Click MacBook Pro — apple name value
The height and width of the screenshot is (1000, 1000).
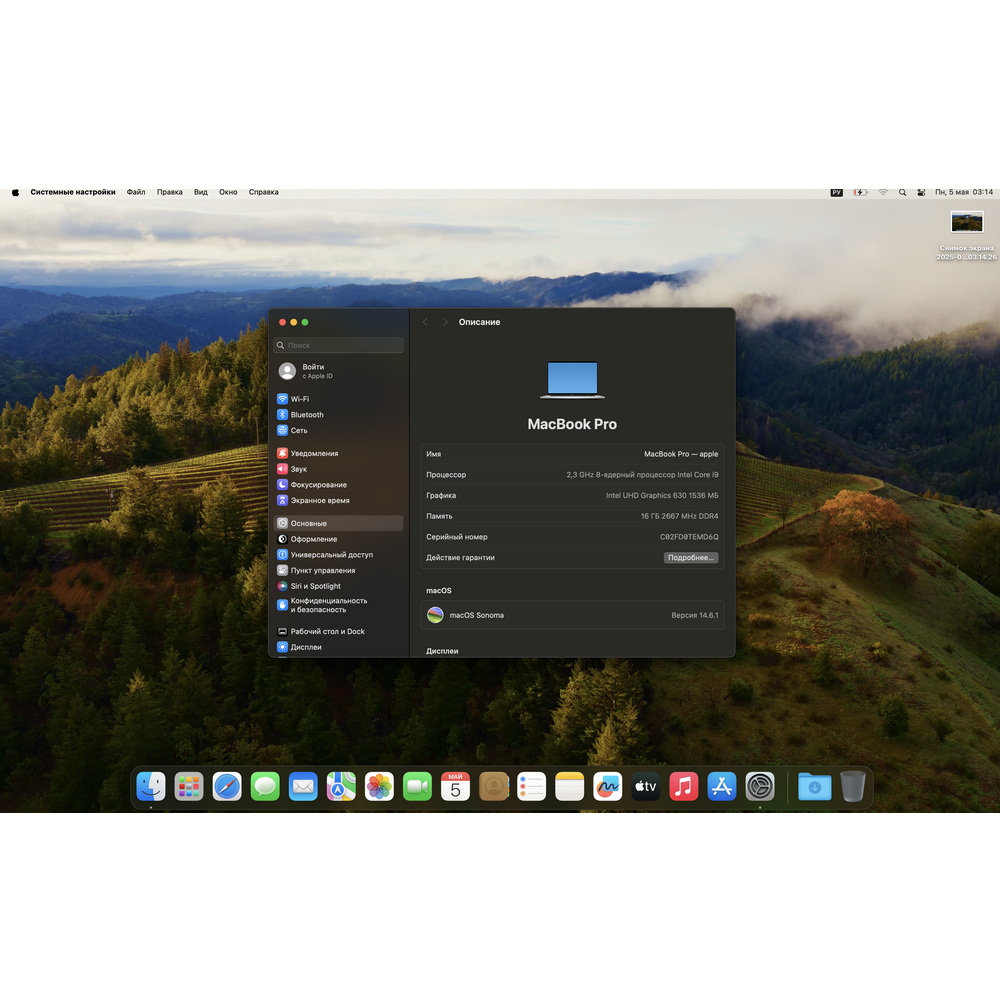680,454
